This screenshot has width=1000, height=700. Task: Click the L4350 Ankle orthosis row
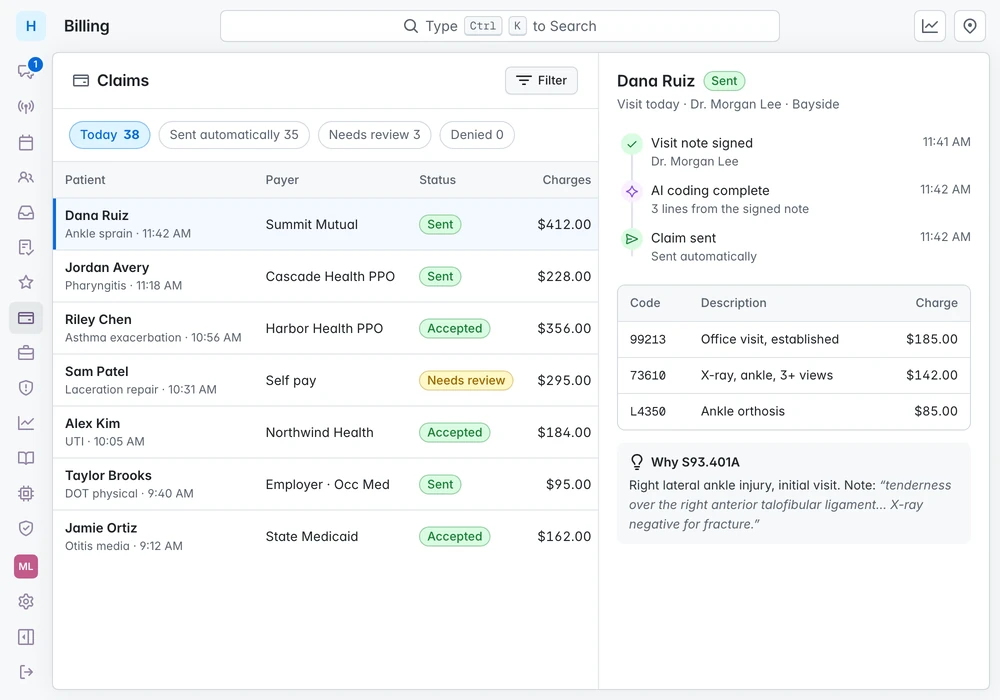794,411
